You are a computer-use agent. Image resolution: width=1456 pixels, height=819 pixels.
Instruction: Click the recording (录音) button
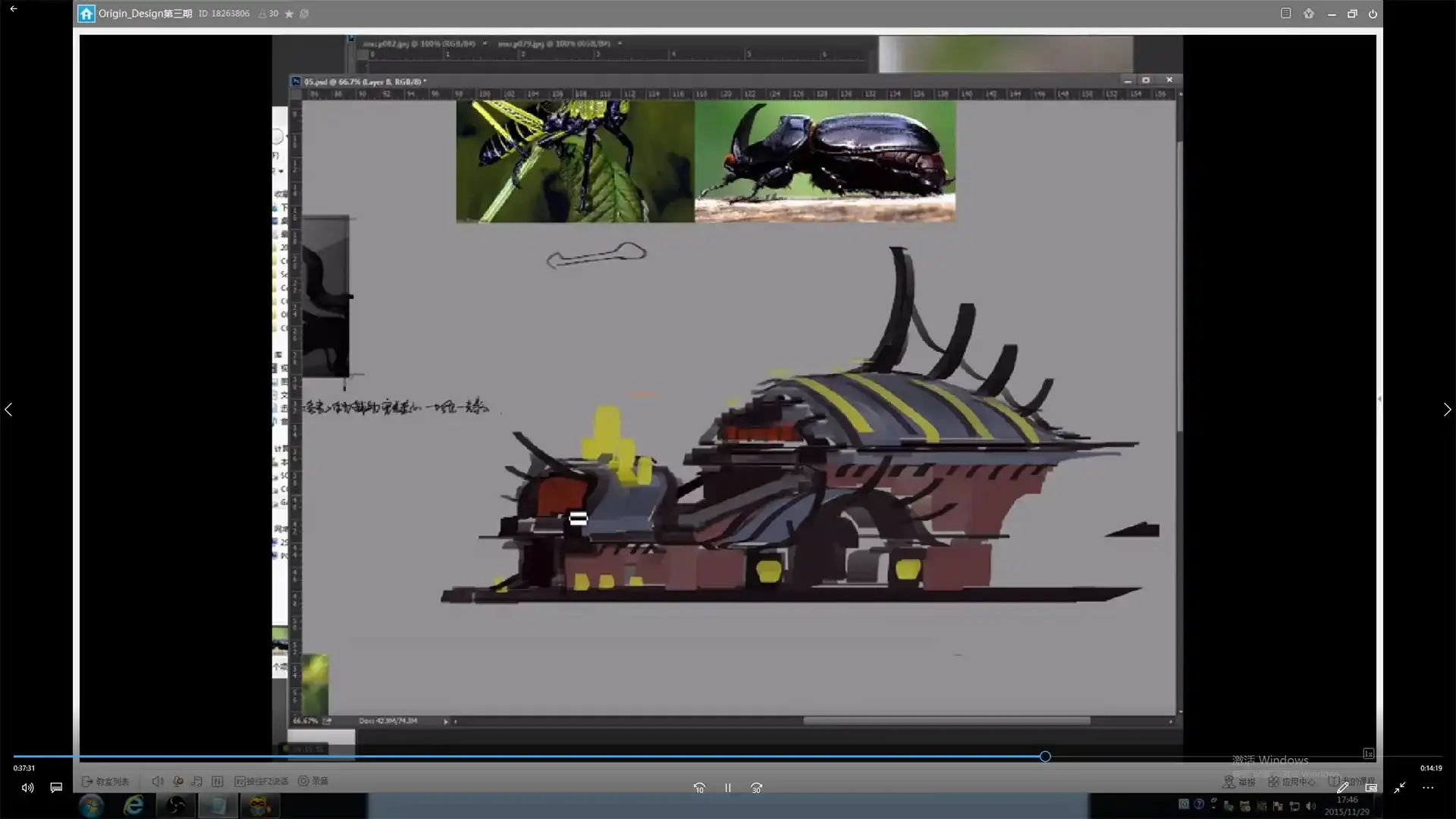click(313, 781)
